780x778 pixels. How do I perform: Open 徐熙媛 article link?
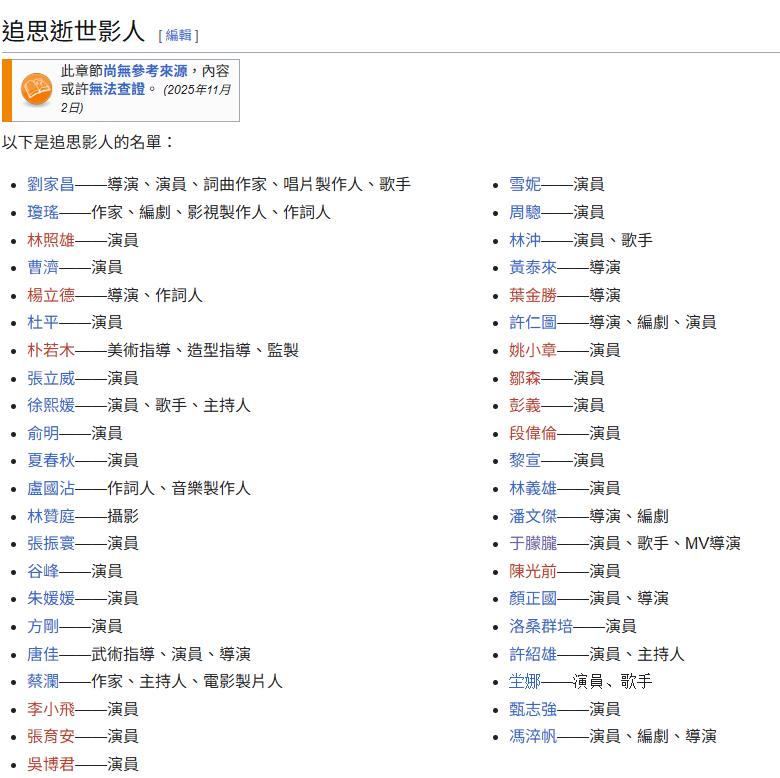point(51,405)
